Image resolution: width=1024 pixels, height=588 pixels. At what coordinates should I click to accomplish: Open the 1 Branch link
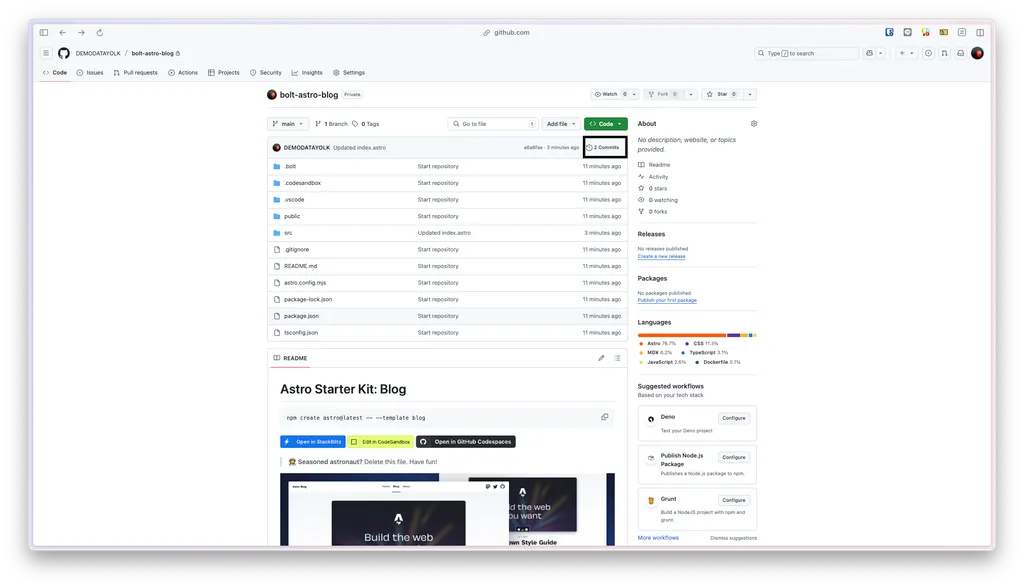click(x=331, y=123)
